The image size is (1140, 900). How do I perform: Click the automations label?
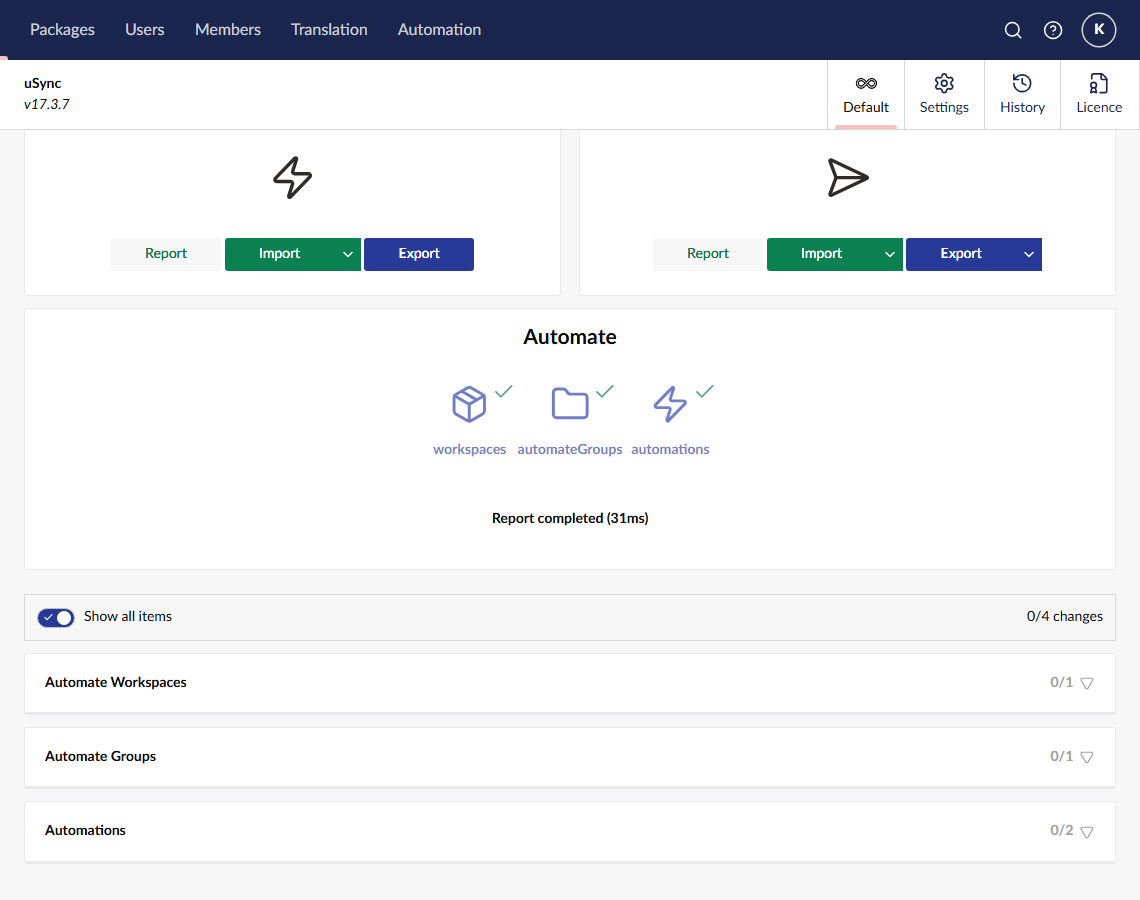(670, 449)
